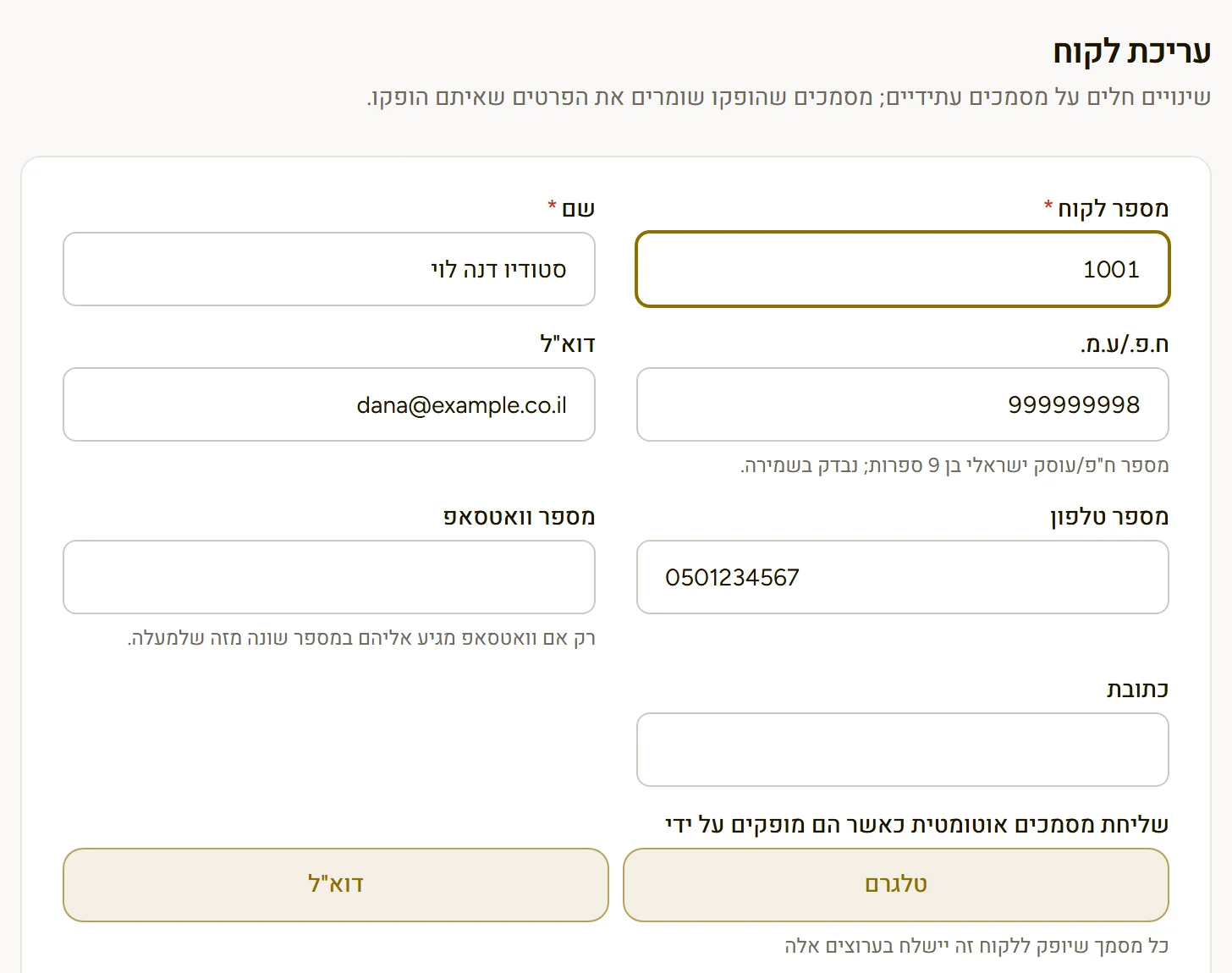
Task: Click the מספר וואטסאפ label
Action: pyautogui.click(x=520, y=516)
